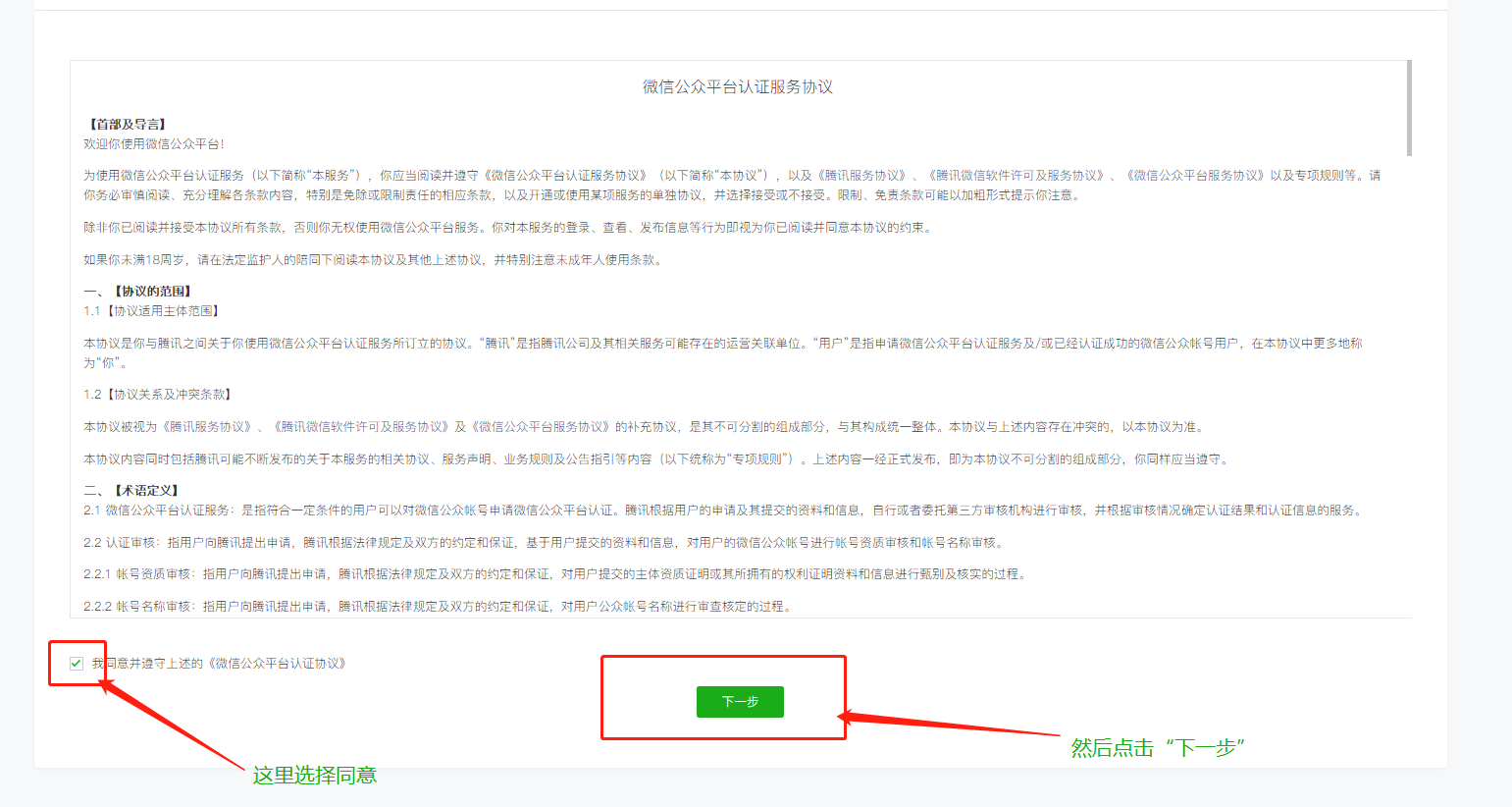Click clause 2.1 微信公众平台认证服务
Viewport: 1512px width, 807px height.
point(723,511)
